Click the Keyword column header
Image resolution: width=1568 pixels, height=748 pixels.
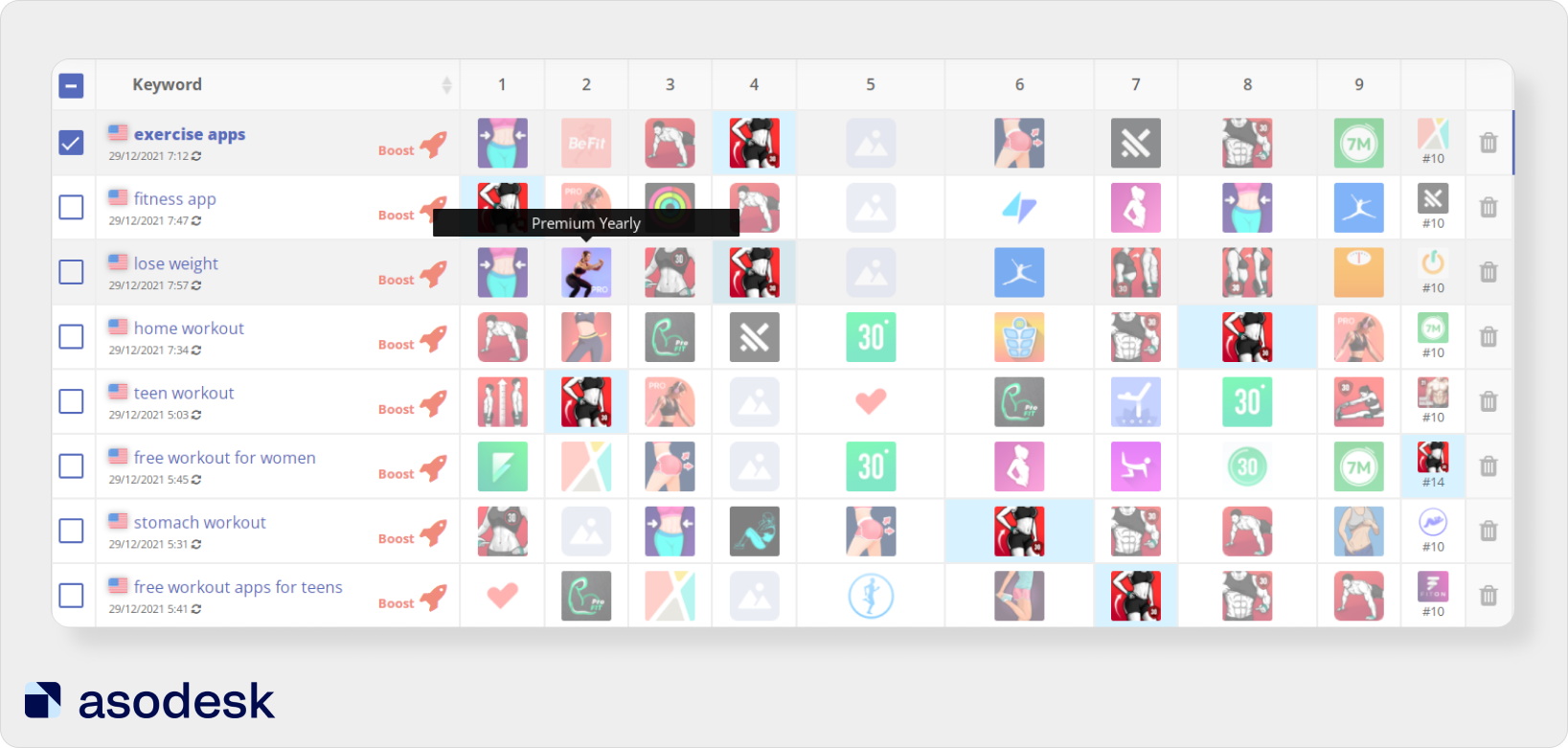[167, 84]
